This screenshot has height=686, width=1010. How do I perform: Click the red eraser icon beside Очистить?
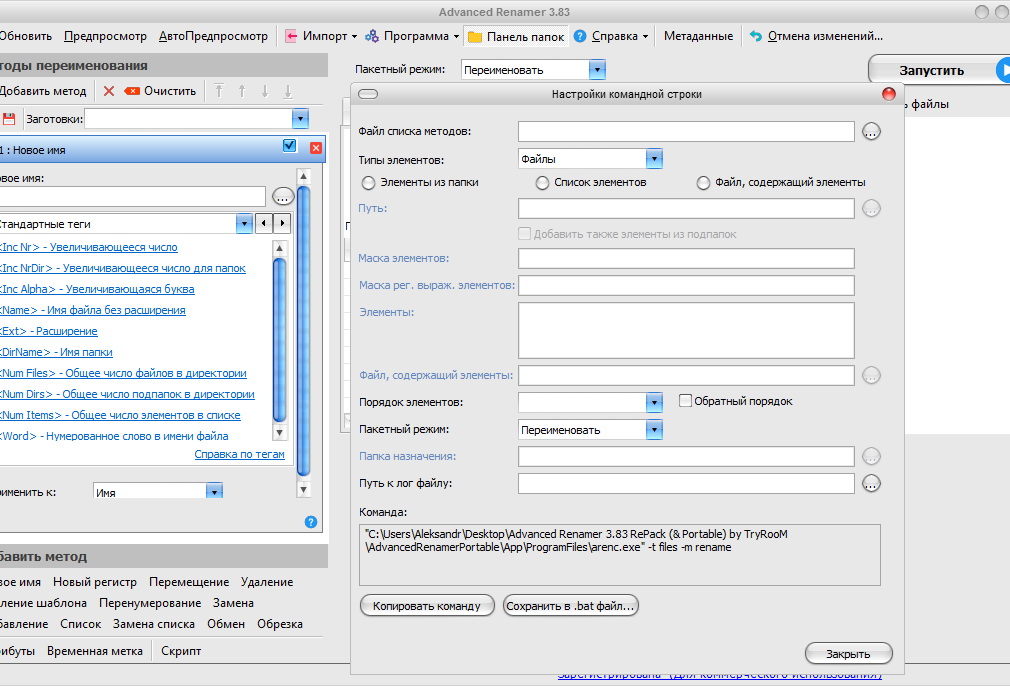[131, 91]
